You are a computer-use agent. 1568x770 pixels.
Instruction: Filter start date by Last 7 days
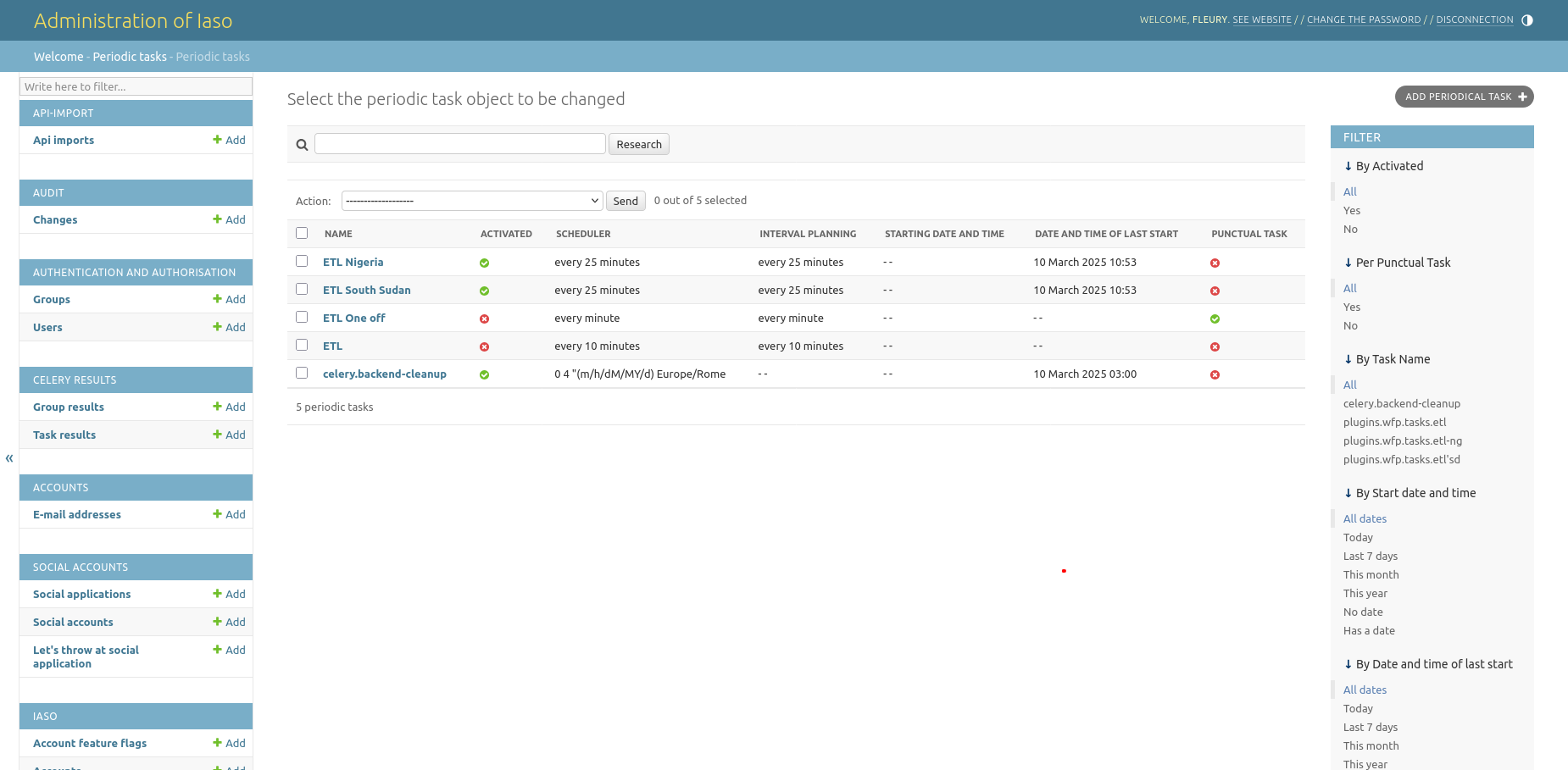[1371, 556]
